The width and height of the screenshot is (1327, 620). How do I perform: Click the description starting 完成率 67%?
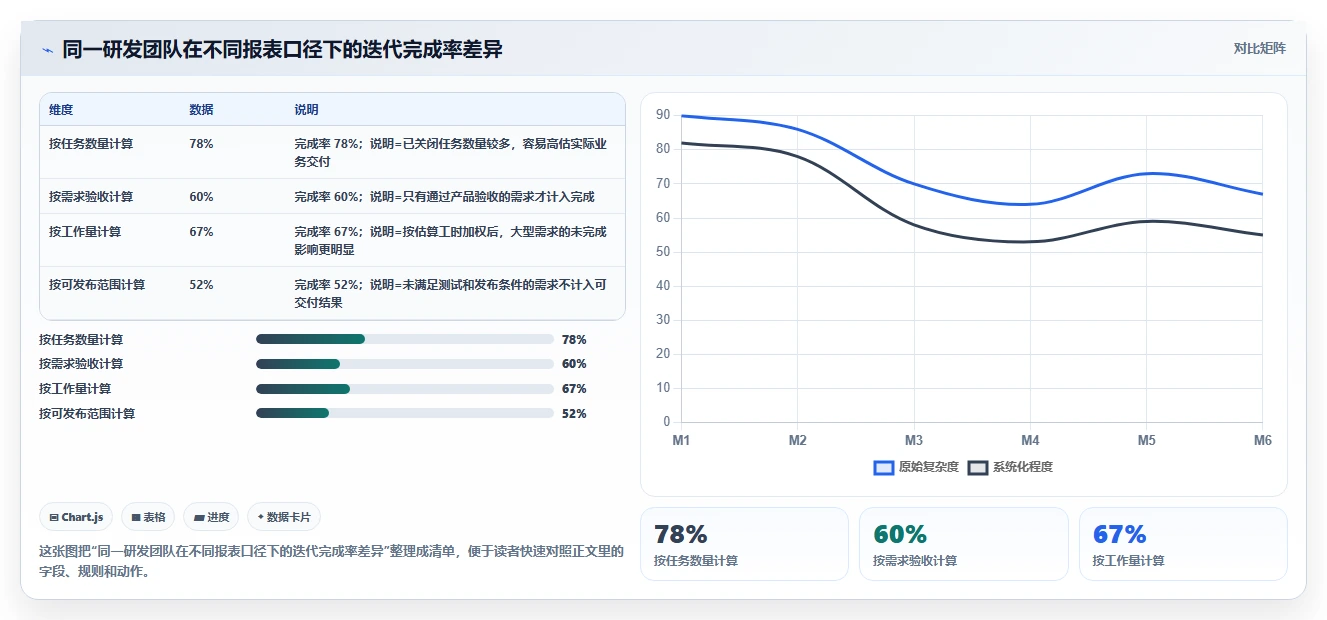[x=451, y=240]
